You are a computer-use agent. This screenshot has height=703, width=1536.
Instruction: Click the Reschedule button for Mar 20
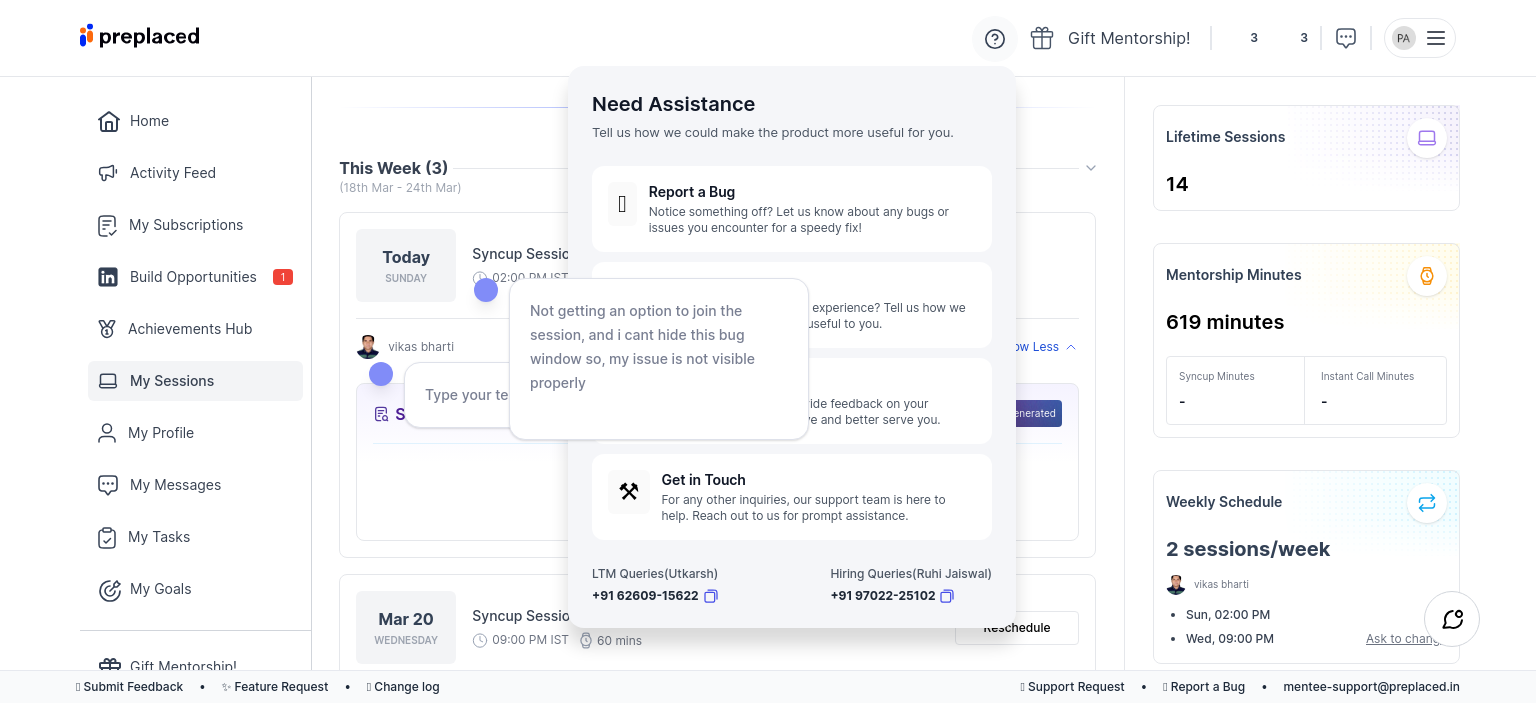point(1016,628)
